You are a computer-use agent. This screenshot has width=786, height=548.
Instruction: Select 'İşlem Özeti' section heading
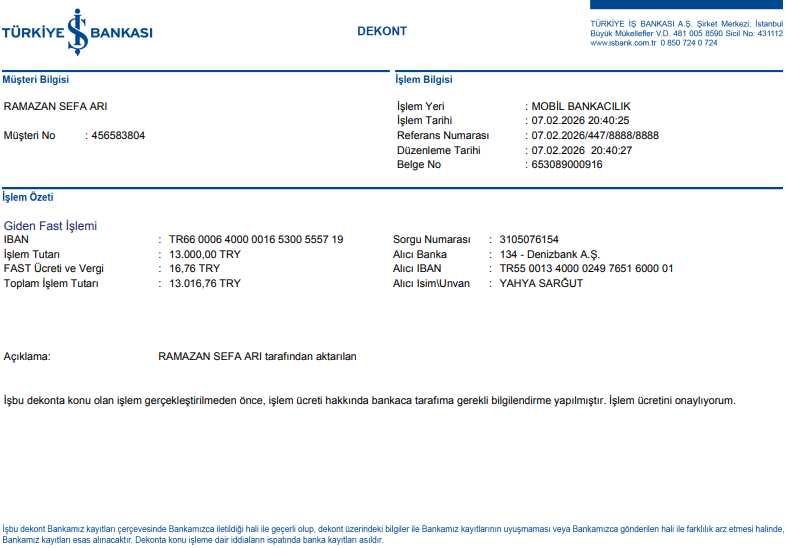click(x=28, y=197)
